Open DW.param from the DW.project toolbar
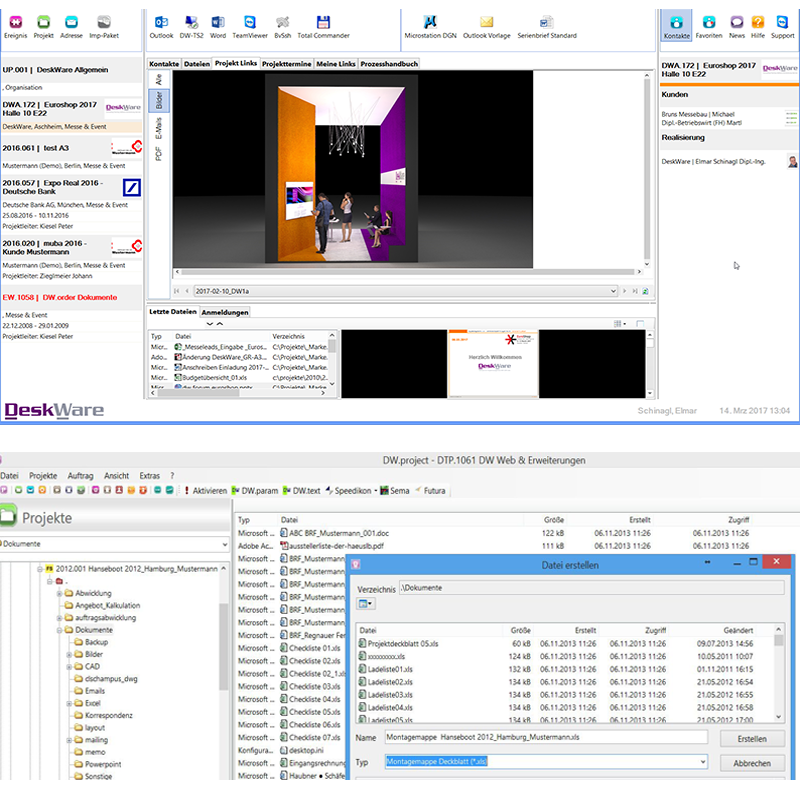Image resolution: width=800 pixels, height=800 pixels. pyautogui.click(x=255, y=491)
